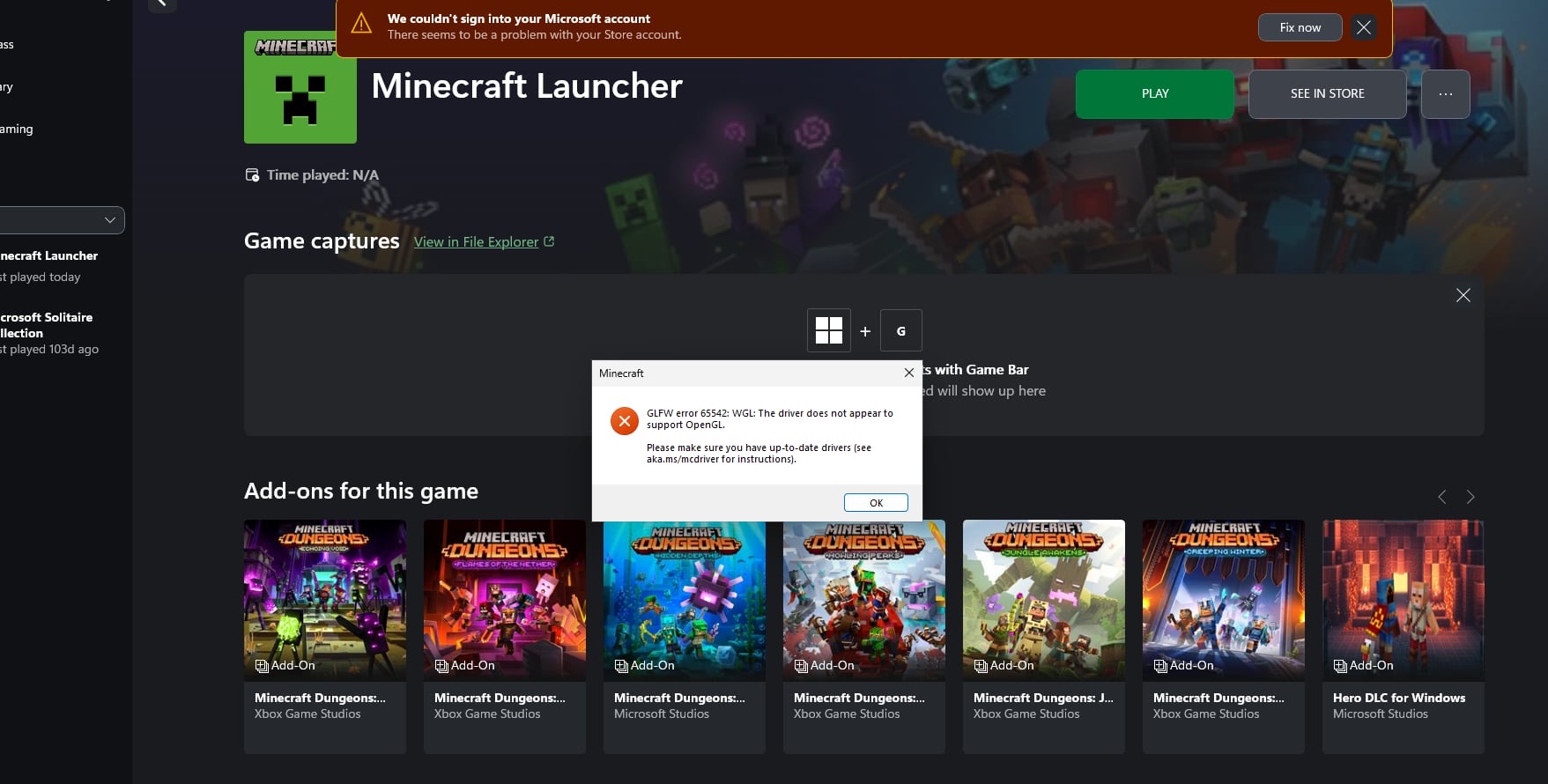1548x784 pixels.
Task: Click Fix now in the sign-in warning
Action: 1300,27
